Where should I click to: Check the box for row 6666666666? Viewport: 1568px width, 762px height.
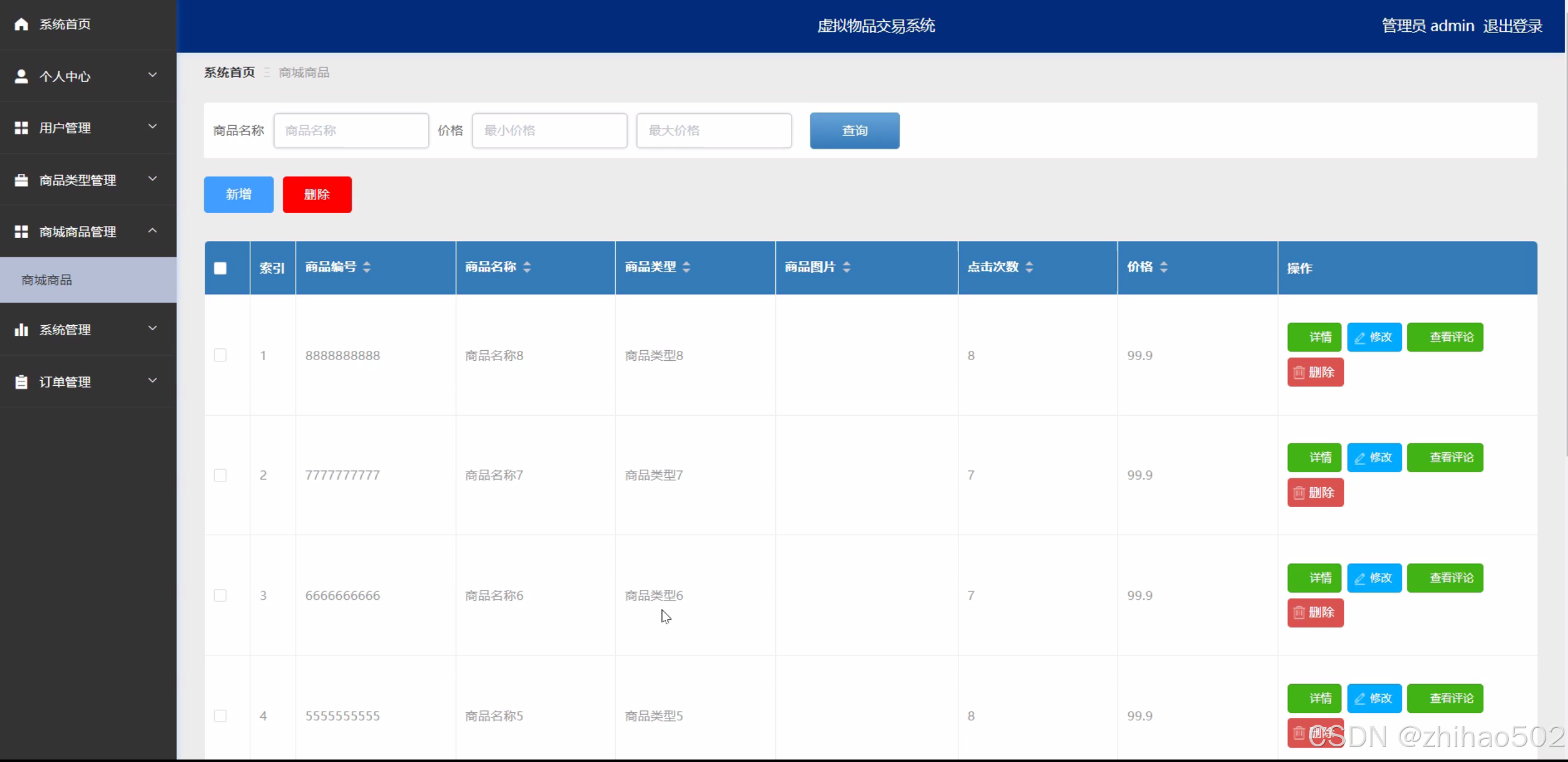(x=220, y=596)
